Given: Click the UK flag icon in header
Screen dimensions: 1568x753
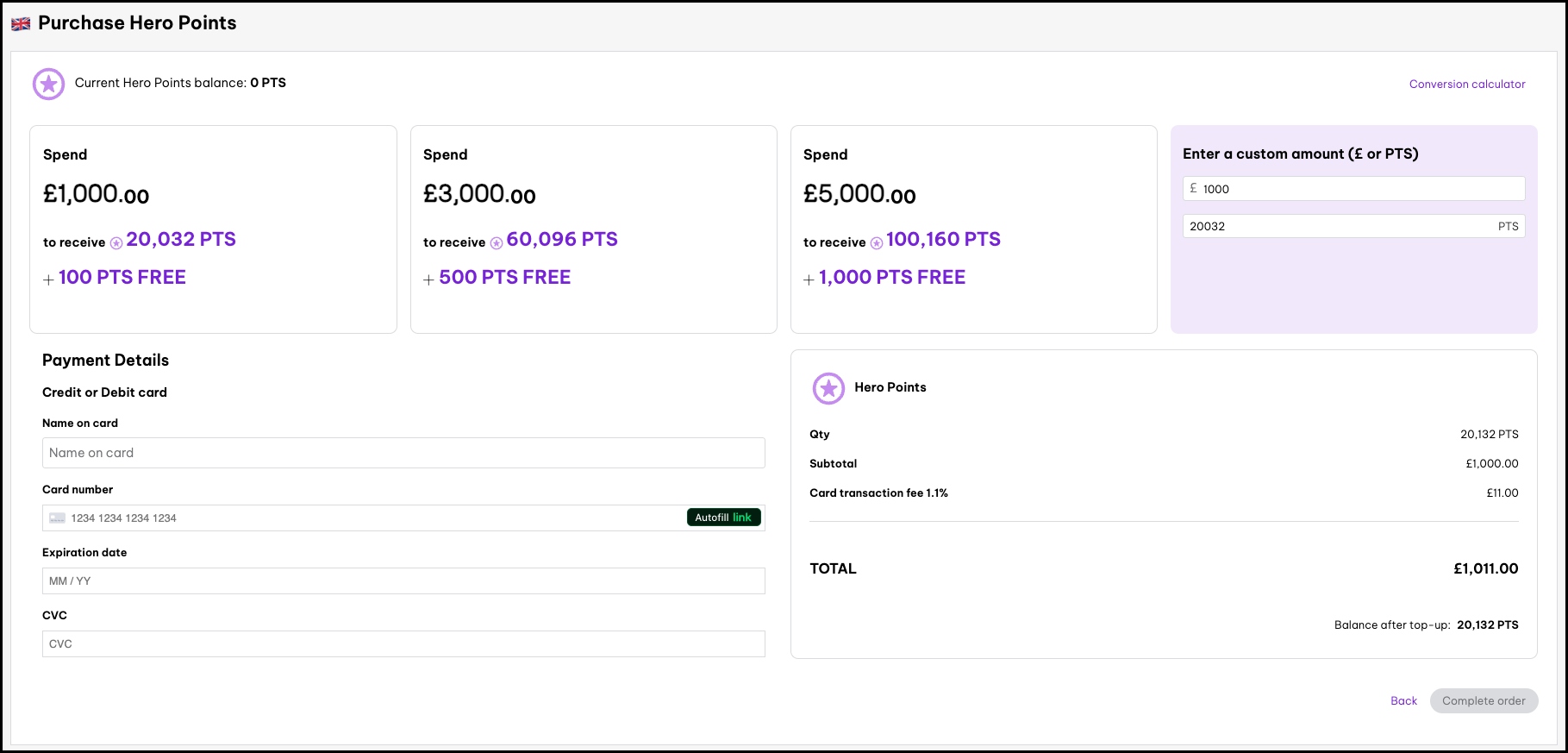Looking at the screenshot, I should [x=21, y=24].
